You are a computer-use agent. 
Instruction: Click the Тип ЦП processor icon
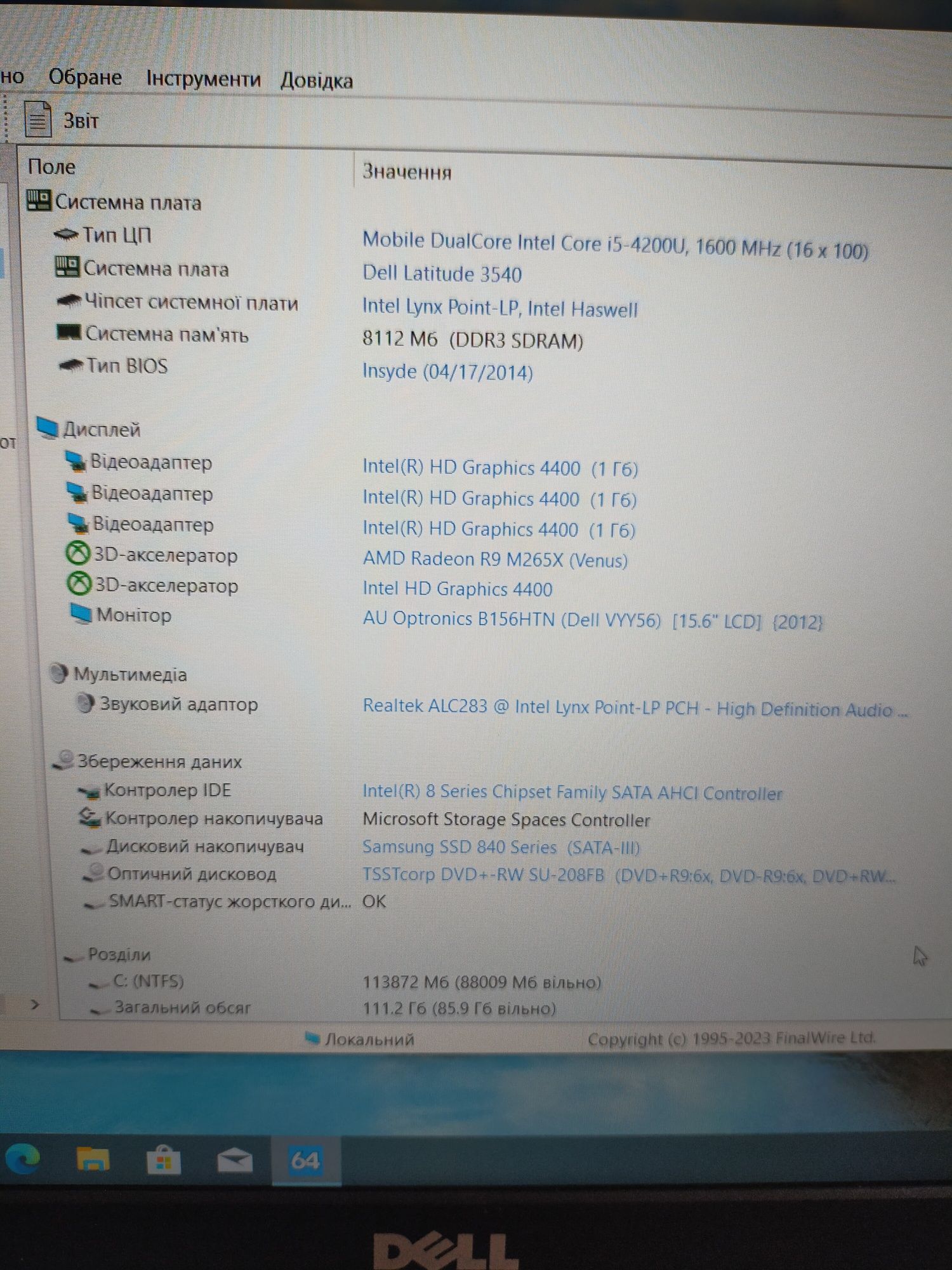click(x=65, y=234)
